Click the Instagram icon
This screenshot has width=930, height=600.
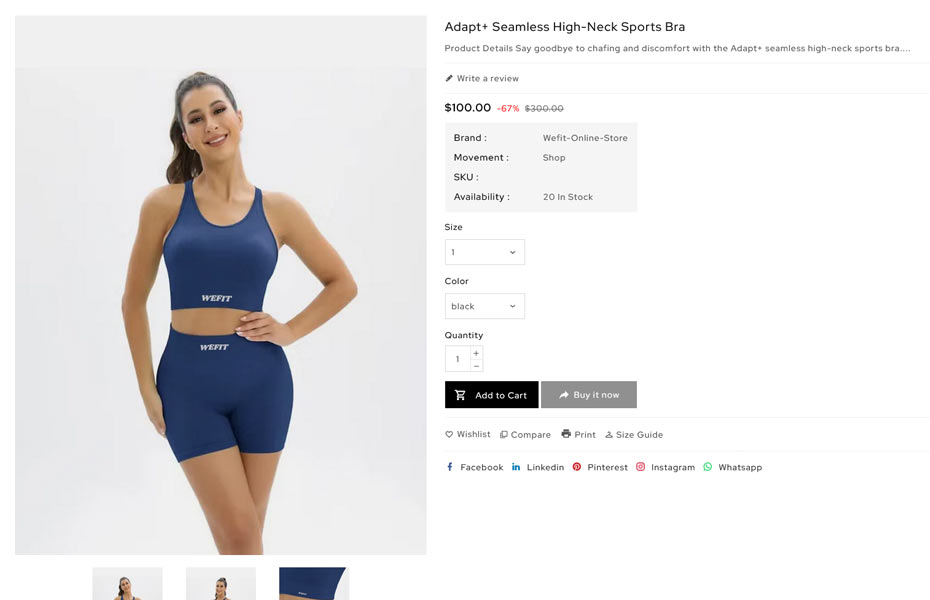click(x=641, y=467)
